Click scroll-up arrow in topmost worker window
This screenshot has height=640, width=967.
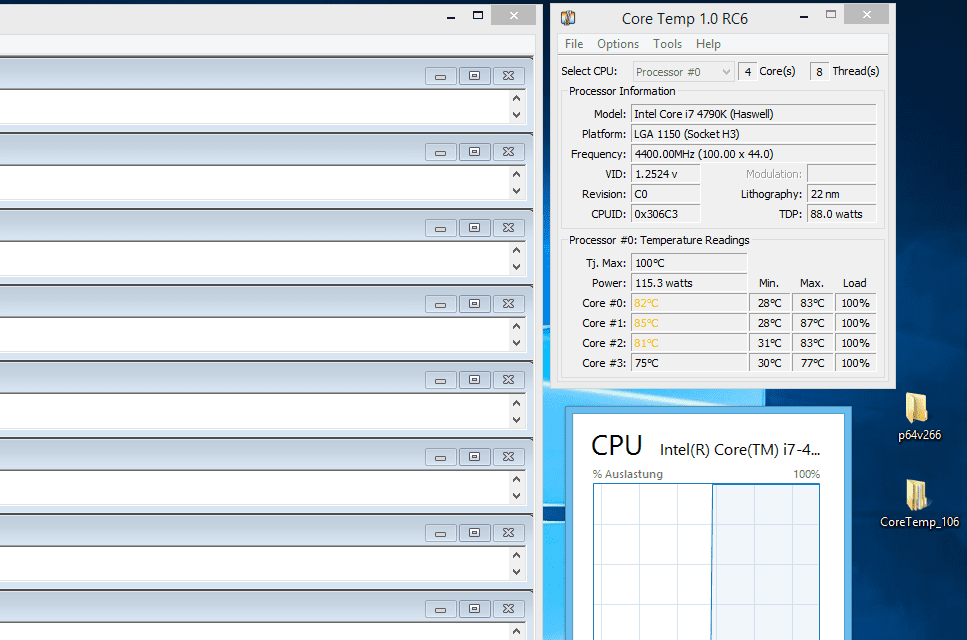pyautogui.click(x=517, y=98)
